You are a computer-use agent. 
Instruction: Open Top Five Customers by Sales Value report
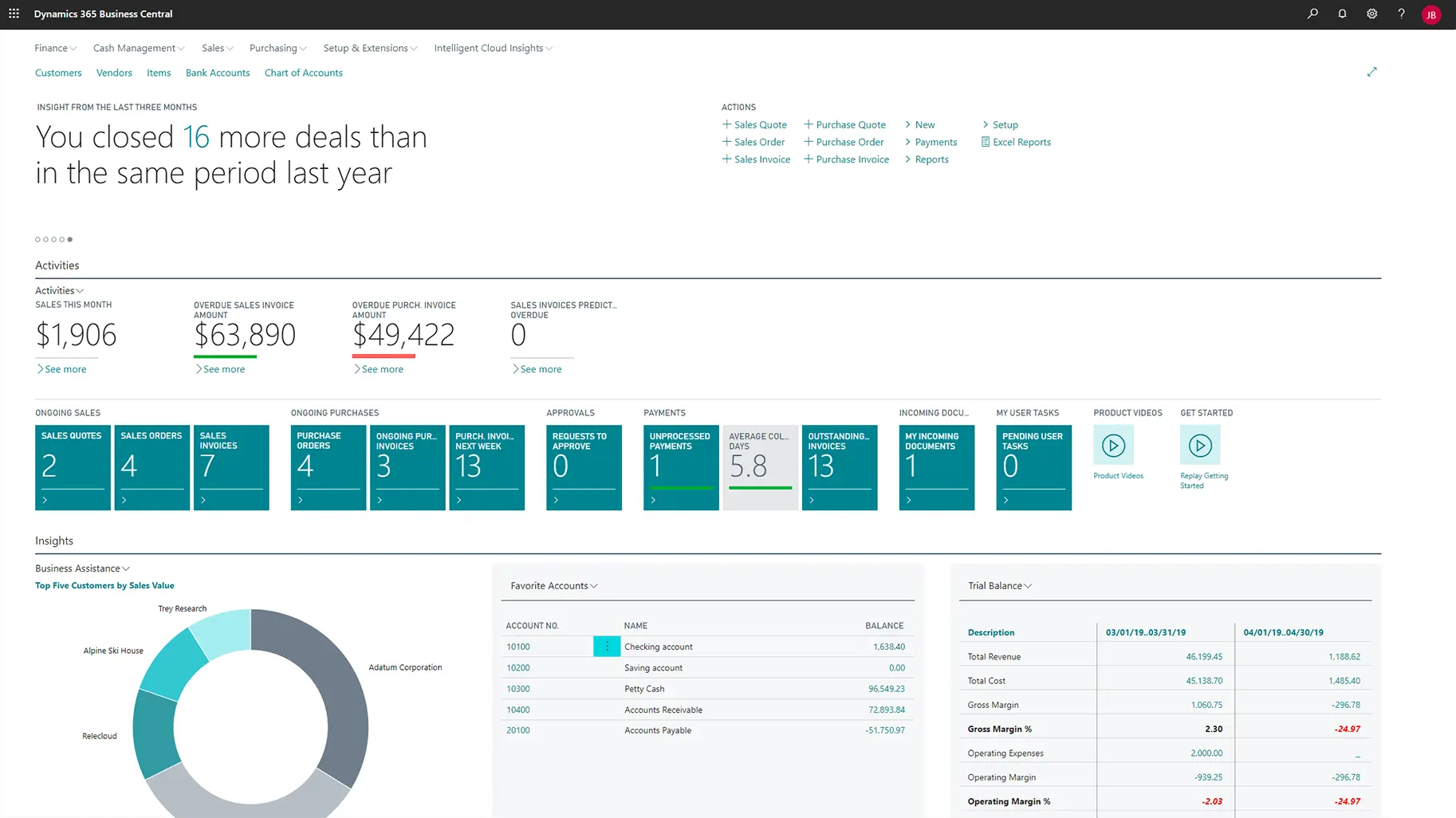(104, 585)
